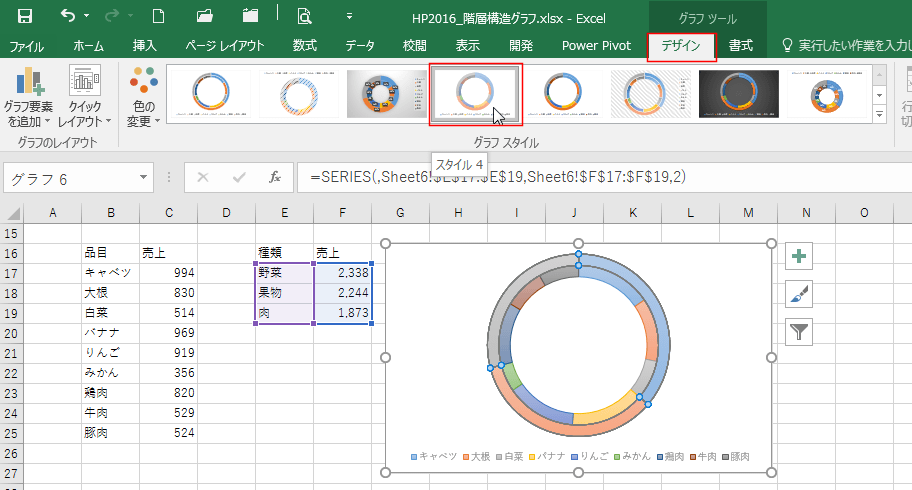Open the 色の変更 color dropdown

point(144,100)
